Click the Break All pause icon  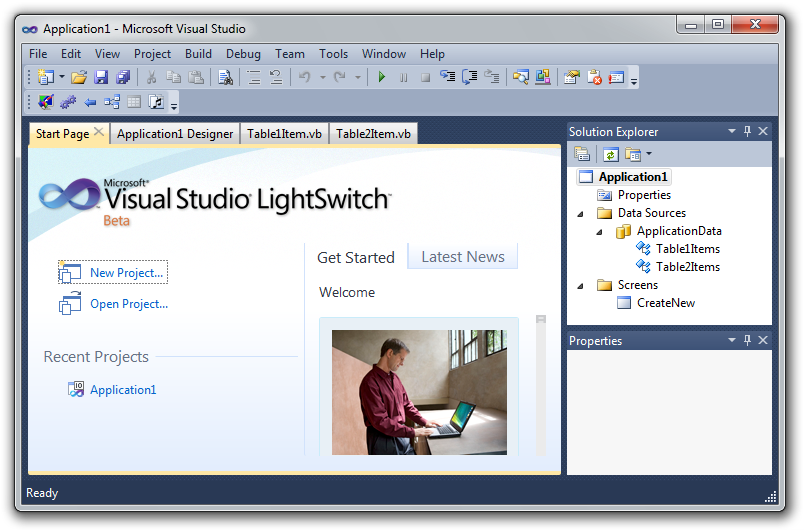coord(404,78)
